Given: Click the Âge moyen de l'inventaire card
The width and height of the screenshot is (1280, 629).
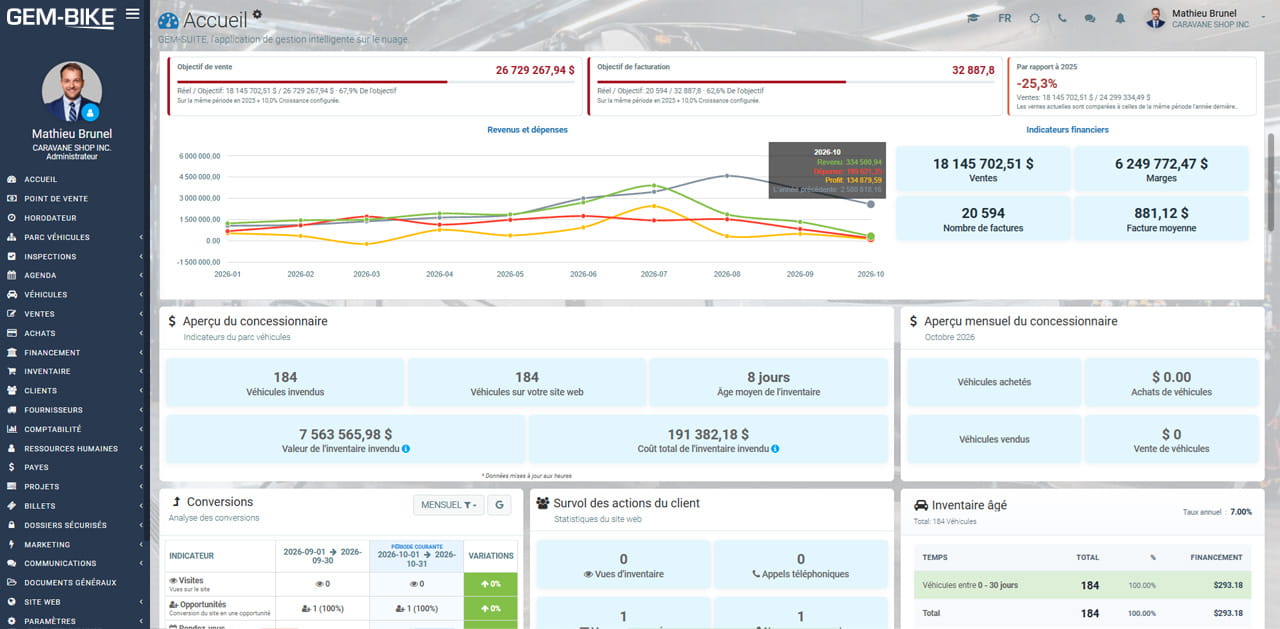Looking at the screenshot, I should (x=769, y=383).
